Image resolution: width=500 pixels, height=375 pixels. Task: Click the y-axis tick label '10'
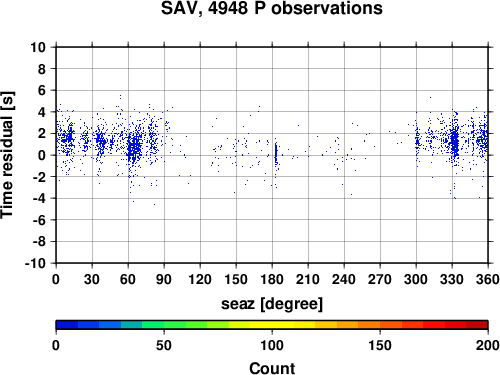click(38, 47)
